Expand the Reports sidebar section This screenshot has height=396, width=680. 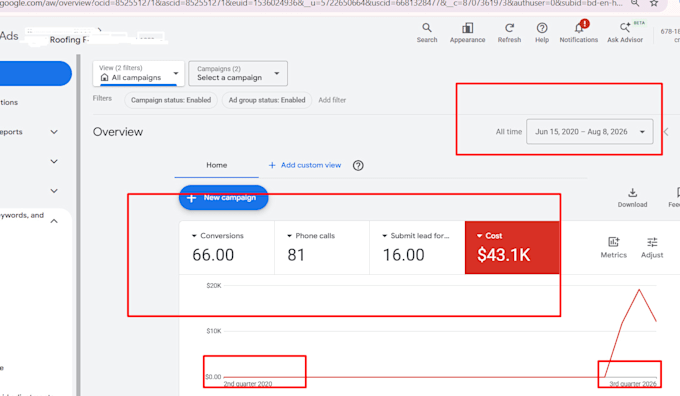click(54, 132)
